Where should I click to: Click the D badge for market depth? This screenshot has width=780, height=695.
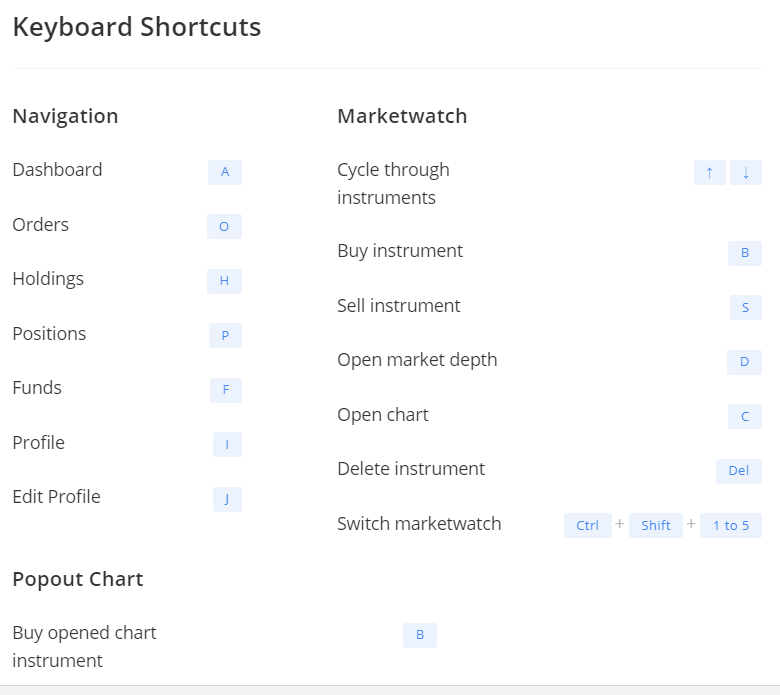[744, 362]
